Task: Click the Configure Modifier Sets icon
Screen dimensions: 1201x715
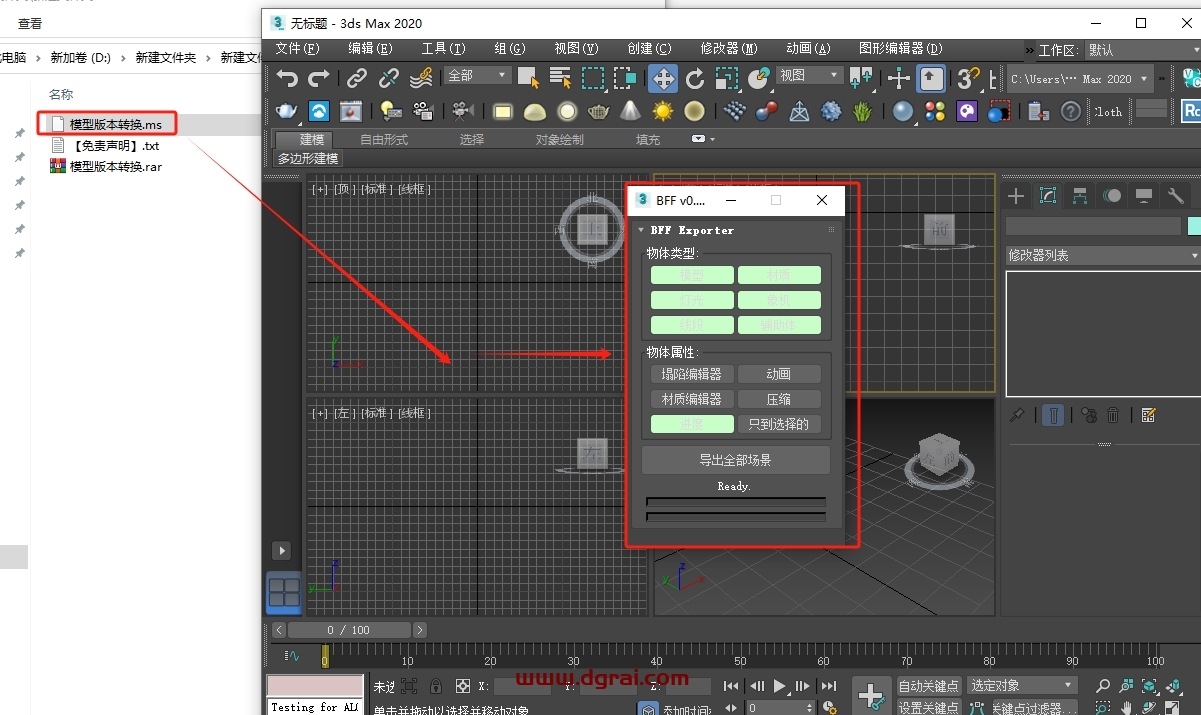Action: (1148, 415)
